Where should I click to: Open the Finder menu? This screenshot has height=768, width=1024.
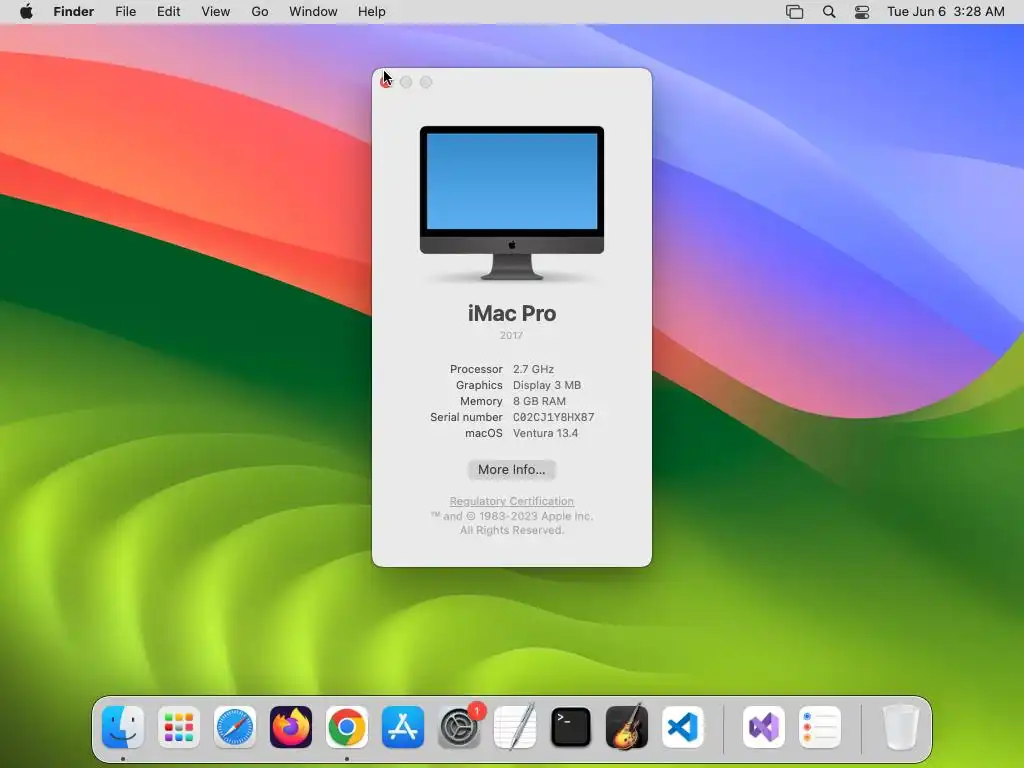(x=74, y=12)
